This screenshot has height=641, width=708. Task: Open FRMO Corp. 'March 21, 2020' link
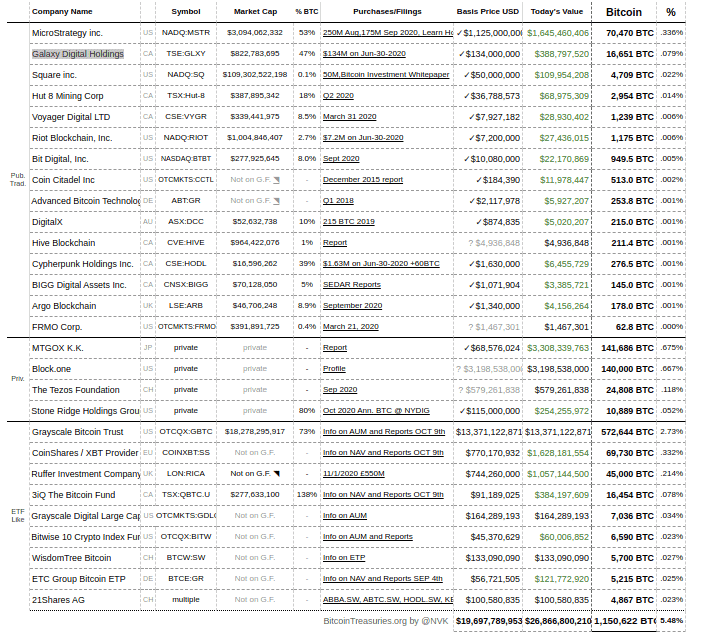tap(350, 326)
